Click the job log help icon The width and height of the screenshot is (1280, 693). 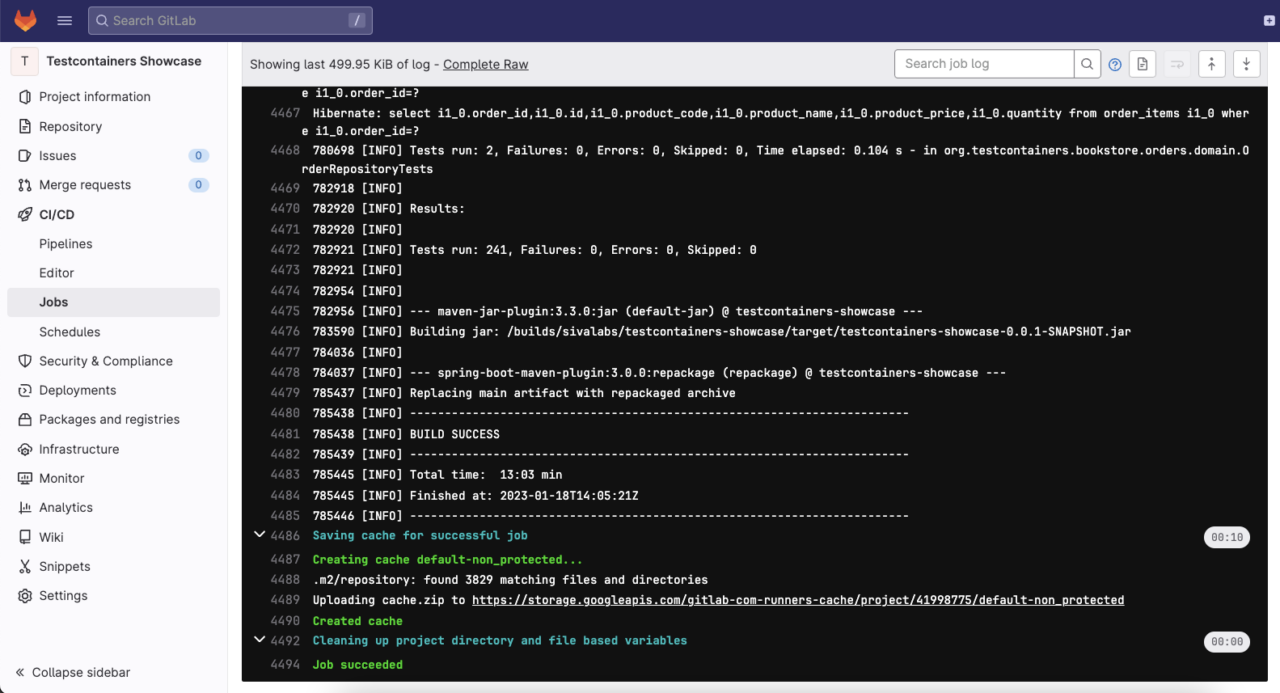point(1115,64)
